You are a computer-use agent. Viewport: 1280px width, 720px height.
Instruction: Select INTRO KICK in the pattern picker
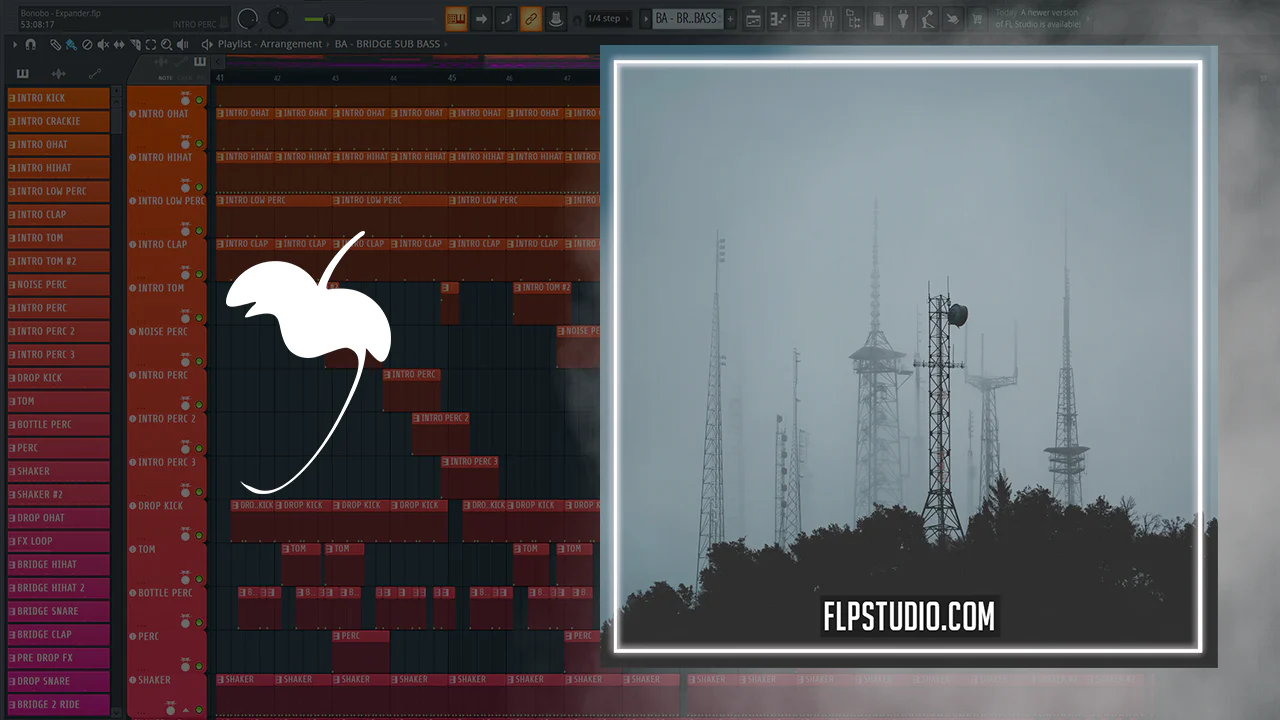click(x=58, y=98)
